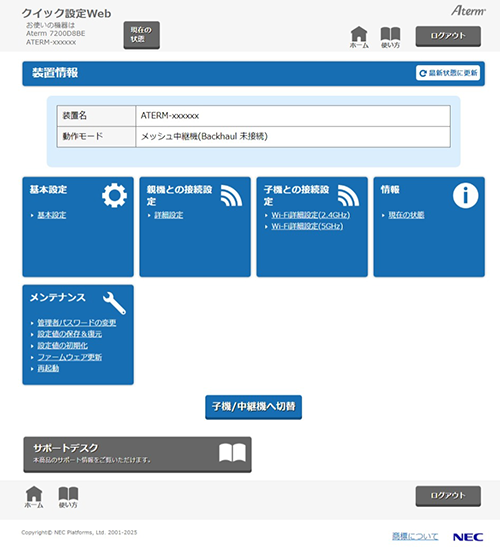
Task: Click the 再起動 link
Action: [48, 368]
